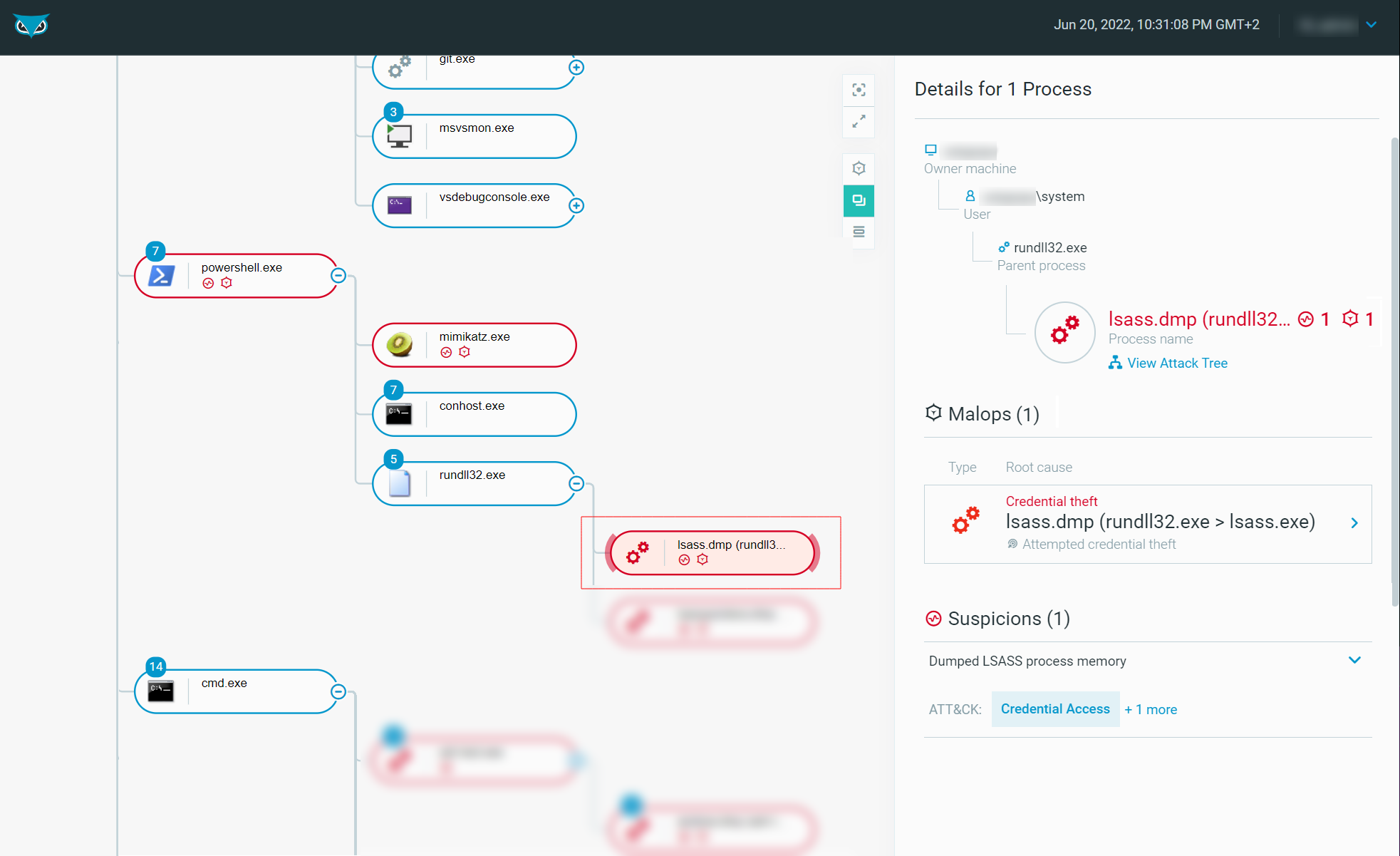Click Malop hexagon icon under mimikatz.exe

point(465,352)
